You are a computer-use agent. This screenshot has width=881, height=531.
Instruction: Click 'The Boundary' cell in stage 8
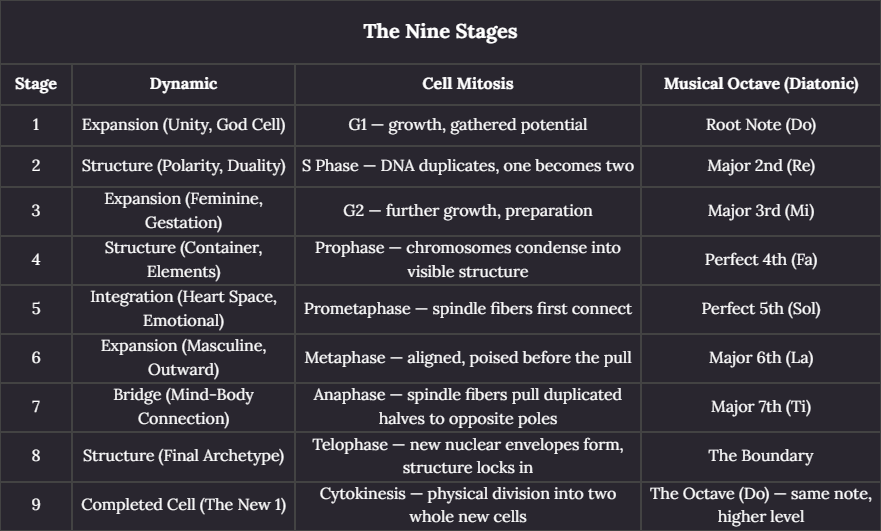[x=761, y=455]
